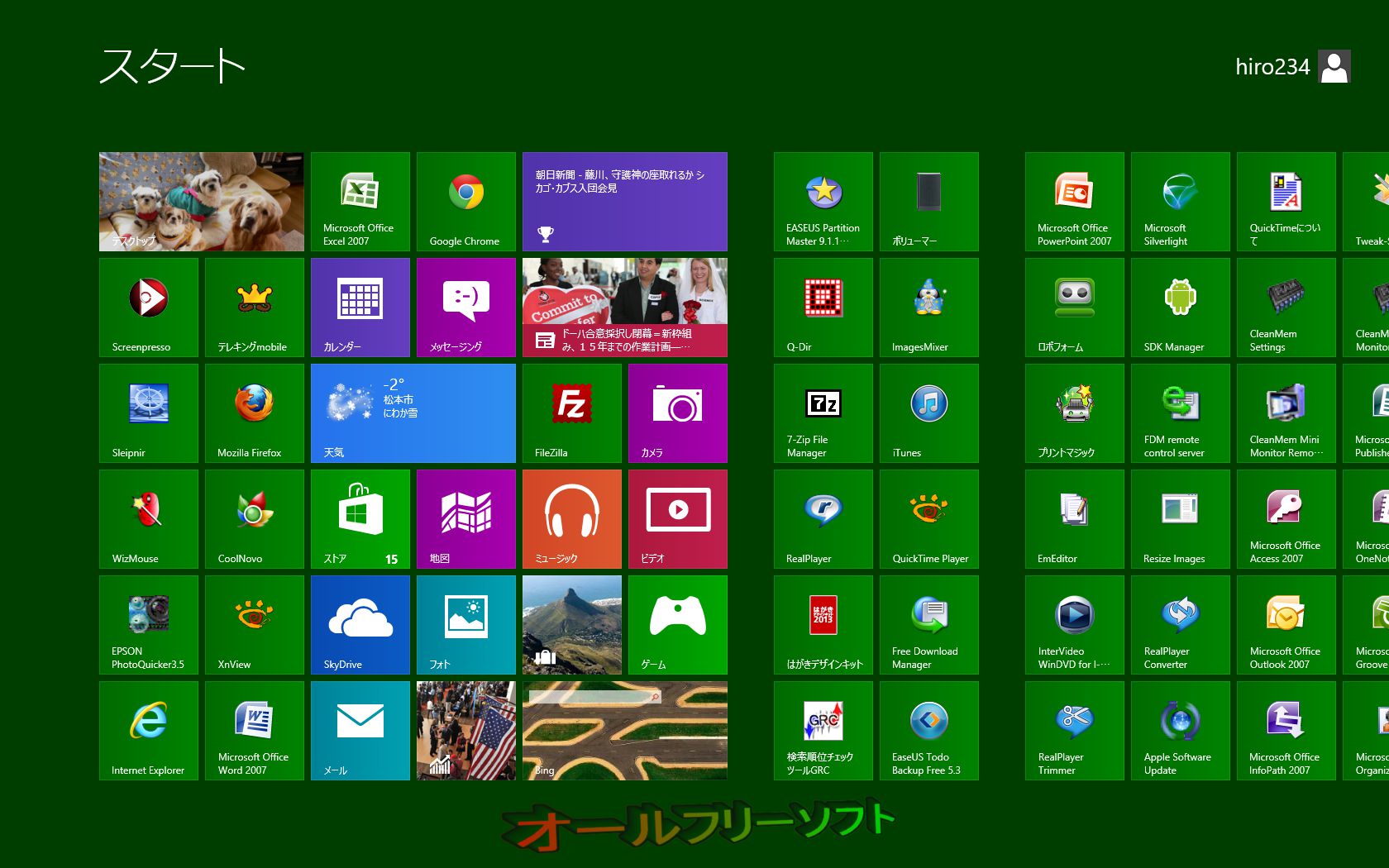Screen dimensions: 1389x868
Task: Launch Q-Dir tile
Action: tap(823, 308)
